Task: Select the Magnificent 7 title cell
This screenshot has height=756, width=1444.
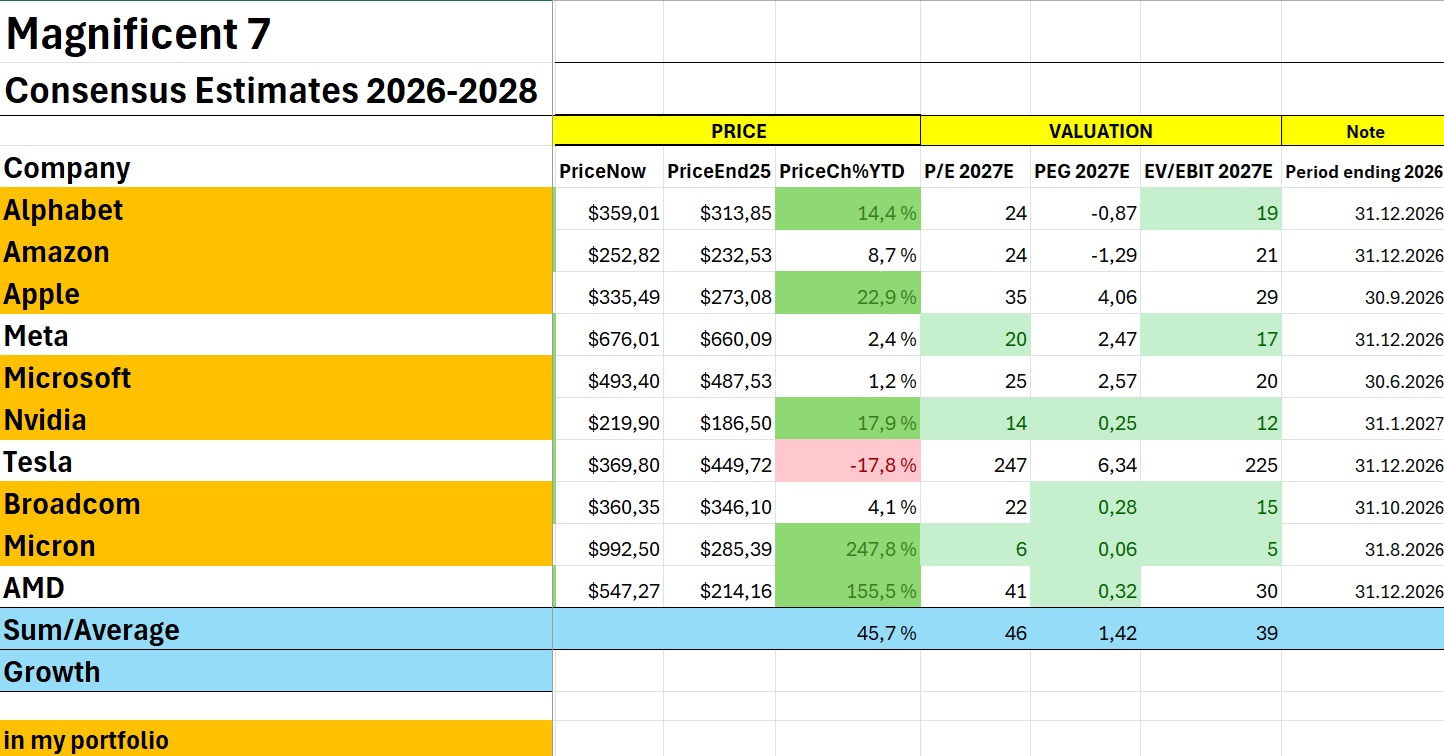Action: 276,31
